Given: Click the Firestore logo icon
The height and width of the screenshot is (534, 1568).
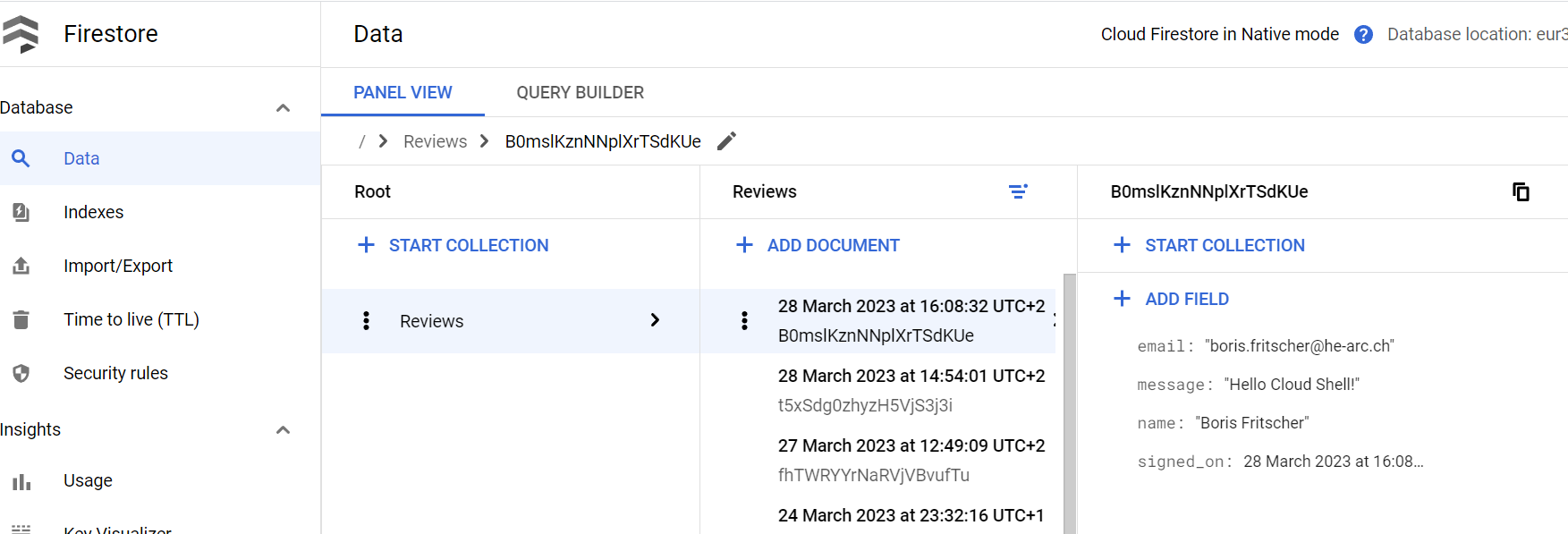Looking at the screenshot, I should click(x=21, y=34).
